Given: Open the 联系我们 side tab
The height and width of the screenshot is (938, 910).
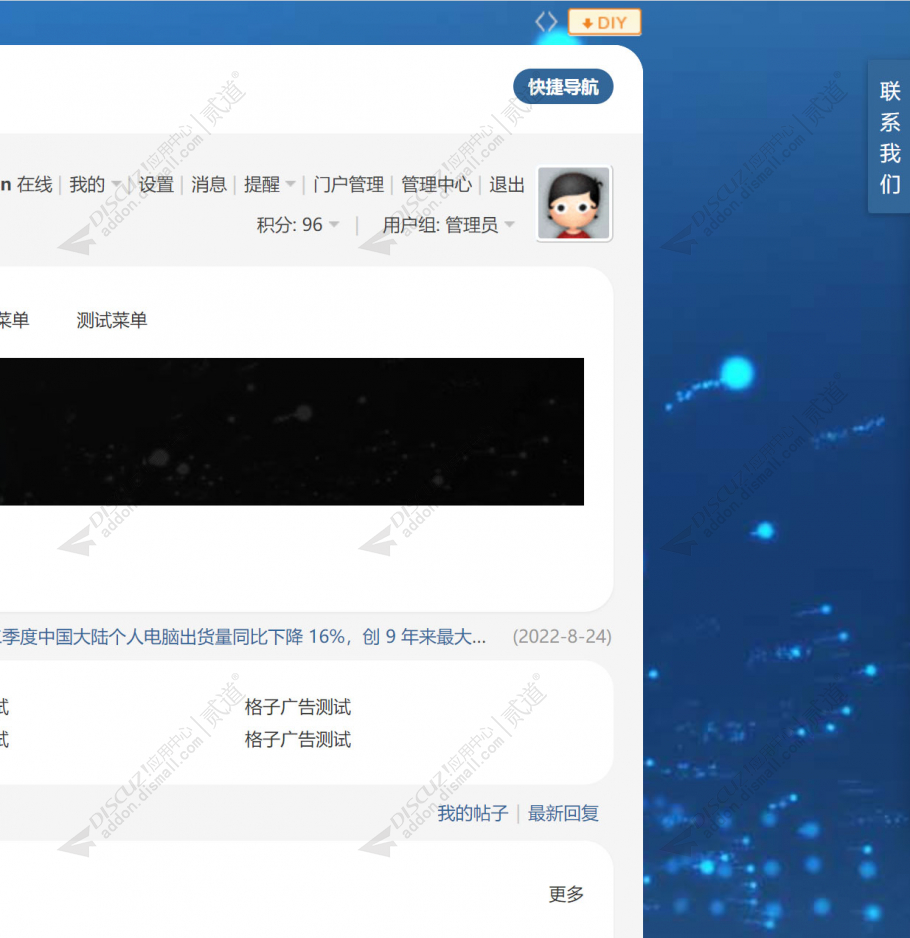Looking at the screenshot, I should coord(890,138).
